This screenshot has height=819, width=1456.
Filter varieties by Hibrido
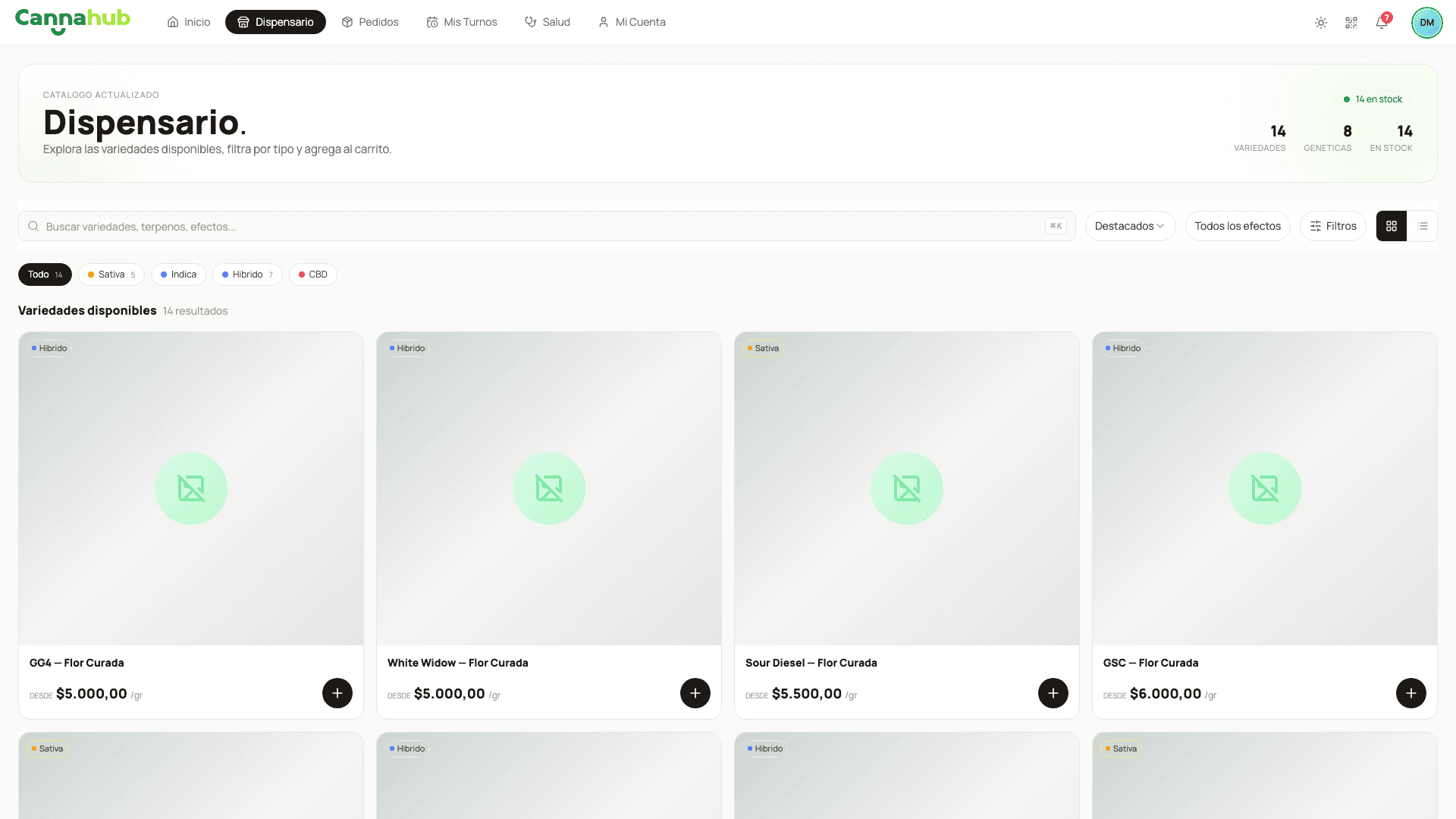coord(247,275)
